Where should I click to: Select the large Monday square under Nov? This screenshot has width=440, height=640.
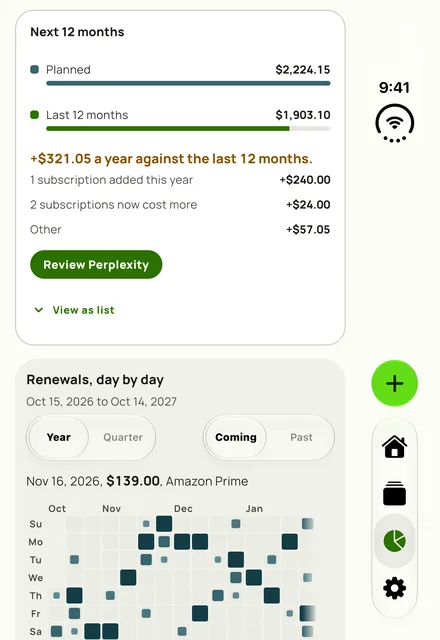coord(146,542)
